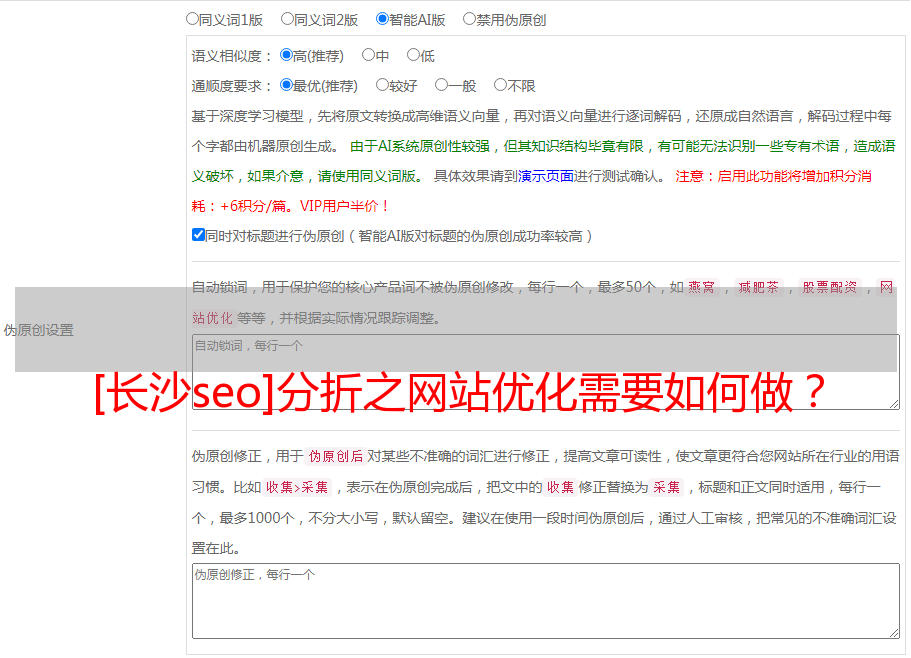The height and width of the screenshot is (658, 911).
Task: Set 通顺度要求 to 最优(推荐)
Action: click(x=287, y=86)
